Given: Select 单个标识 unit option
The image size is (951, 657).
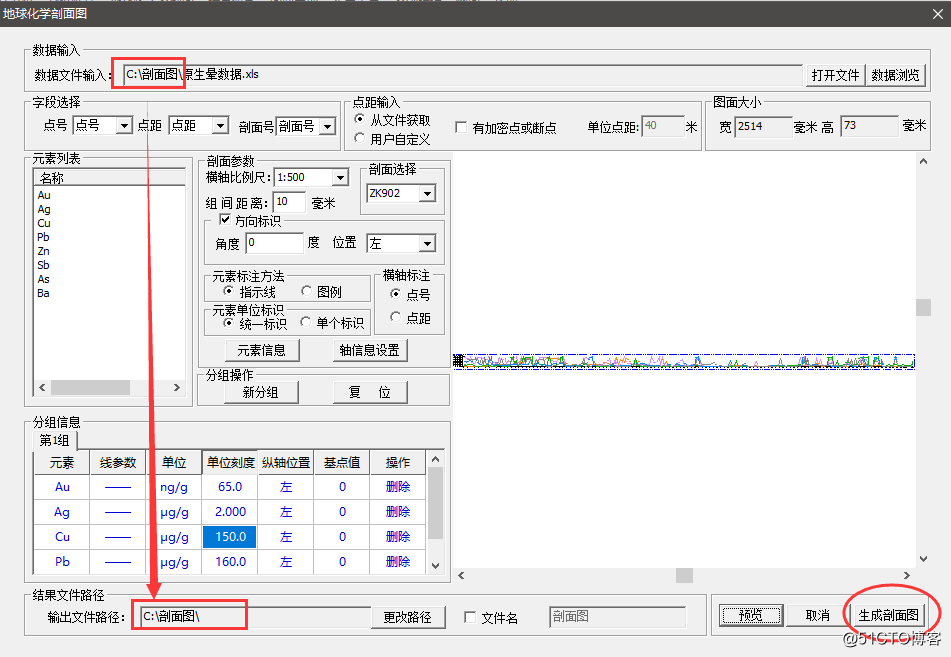Looking at the screenshot, I should point(306,322).
